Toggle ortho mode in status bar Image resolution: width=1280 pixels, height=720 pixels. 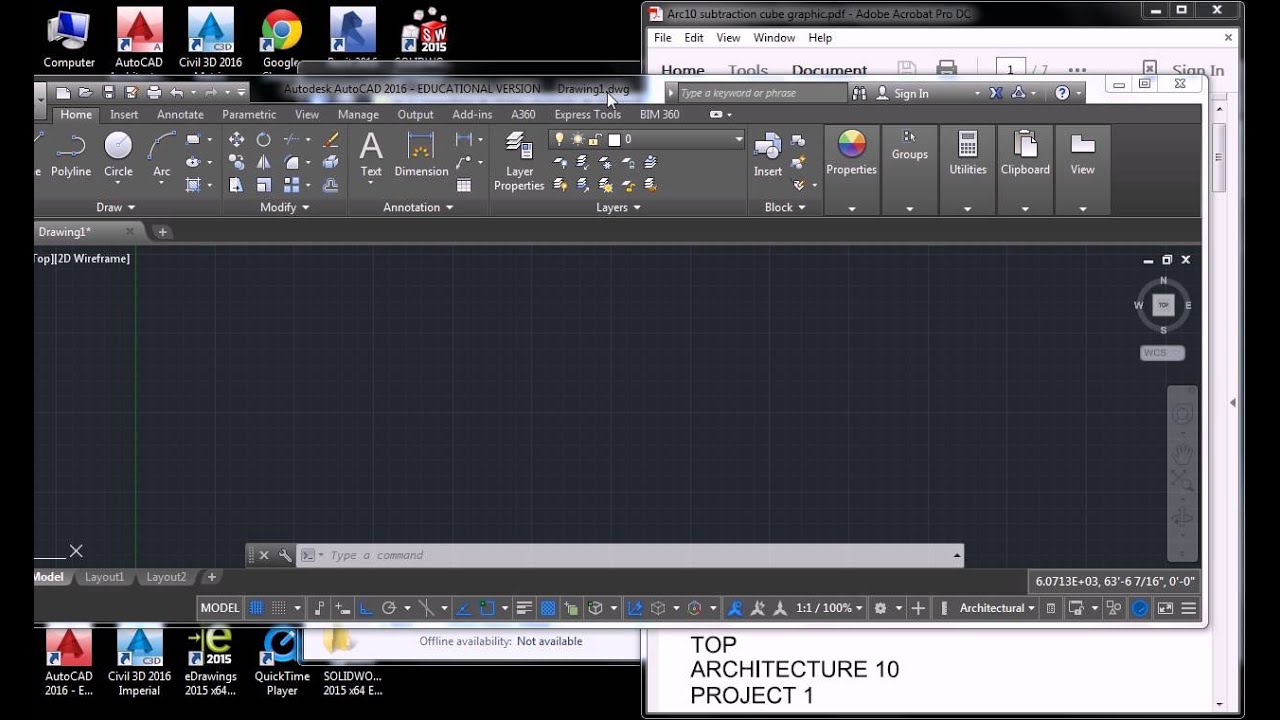366,608
